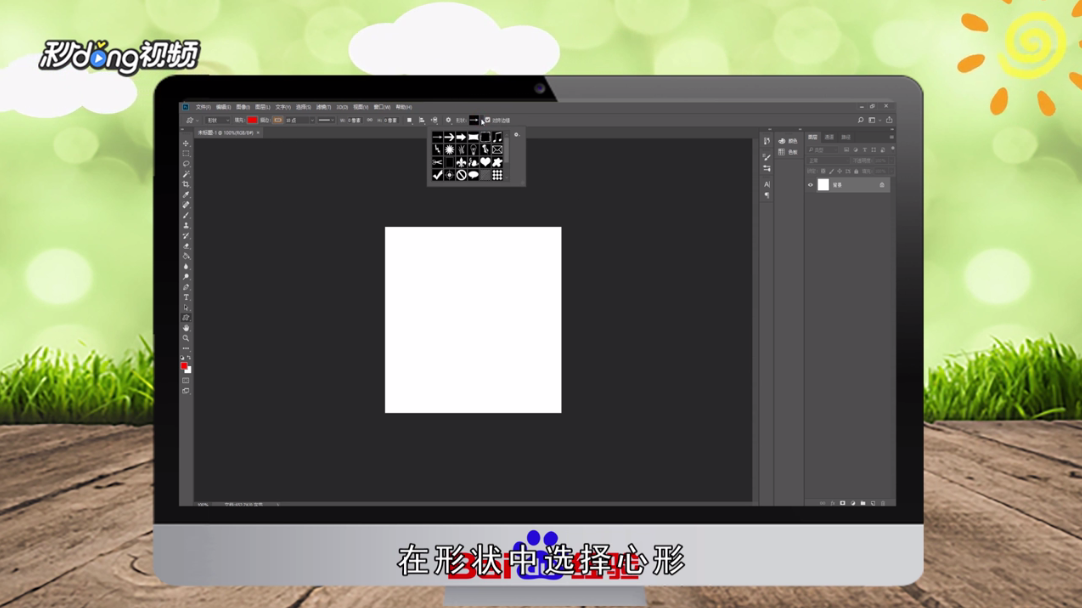Click the red fill color swatch
The width and height of the screenshot is (1082, 608).
coord(253,120)
